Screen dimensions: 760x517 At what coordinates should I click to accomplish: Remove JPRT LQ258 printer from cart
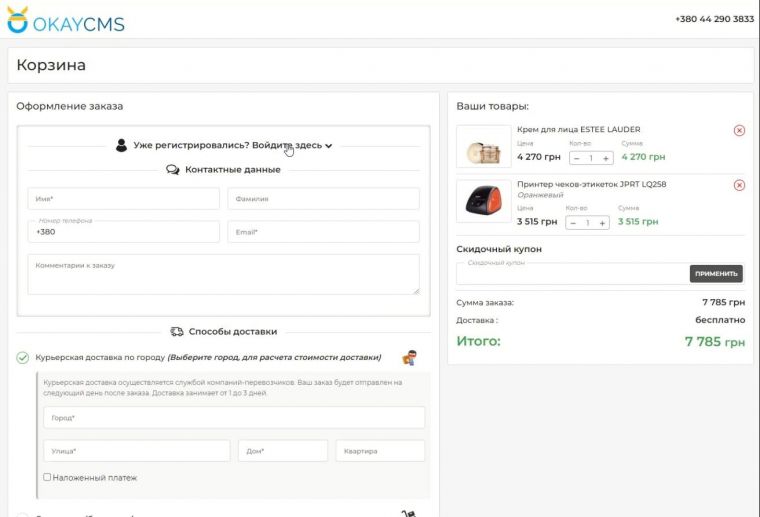pos(739,185)
